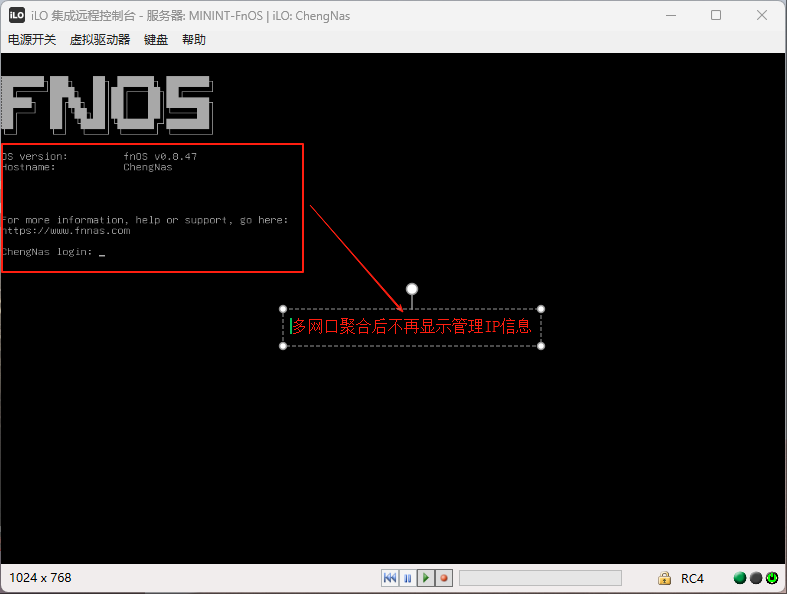787x594 pixels.
Task: Click the iLO logo in the title bar
Action: (x=17, y=15)
